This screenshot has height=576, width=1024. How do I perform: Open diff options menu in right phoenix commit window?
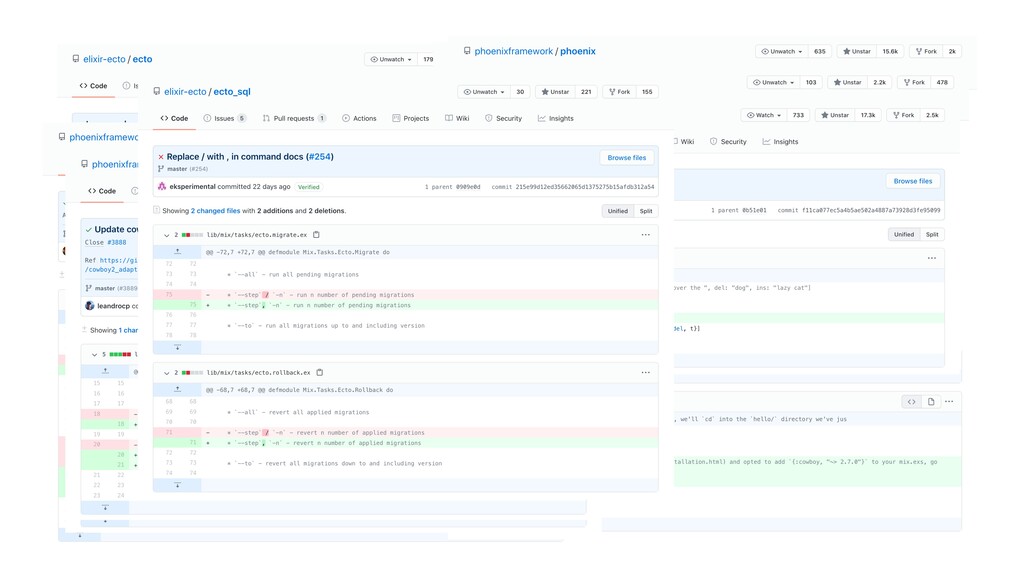931,258
